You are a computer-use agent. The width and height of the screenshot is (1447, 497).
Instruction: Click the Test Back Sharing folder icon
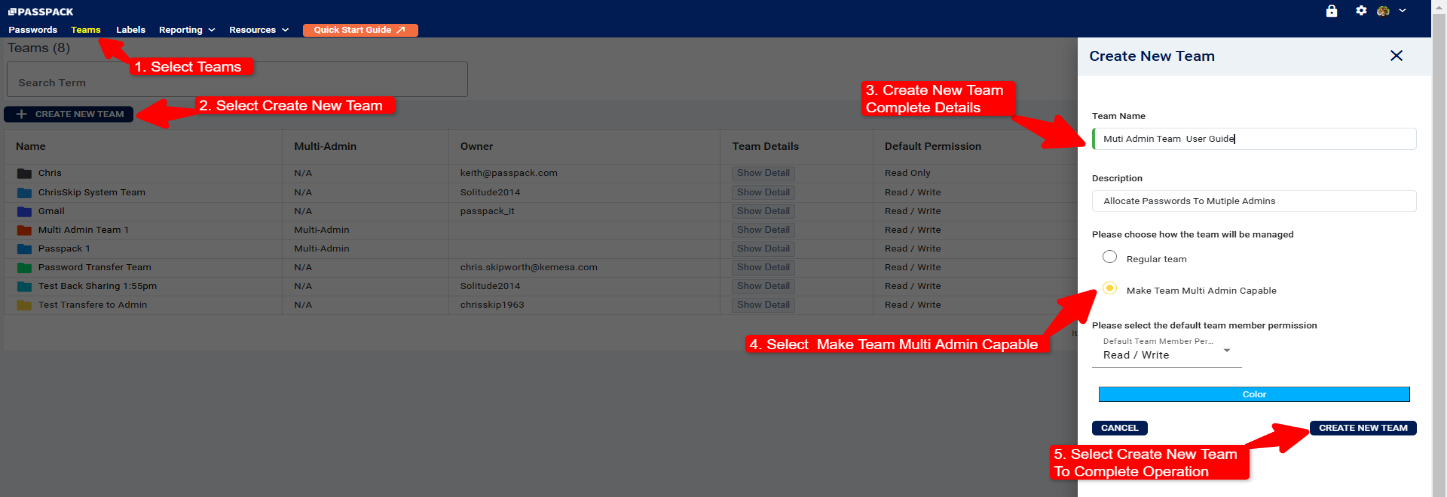coord(24,286)
